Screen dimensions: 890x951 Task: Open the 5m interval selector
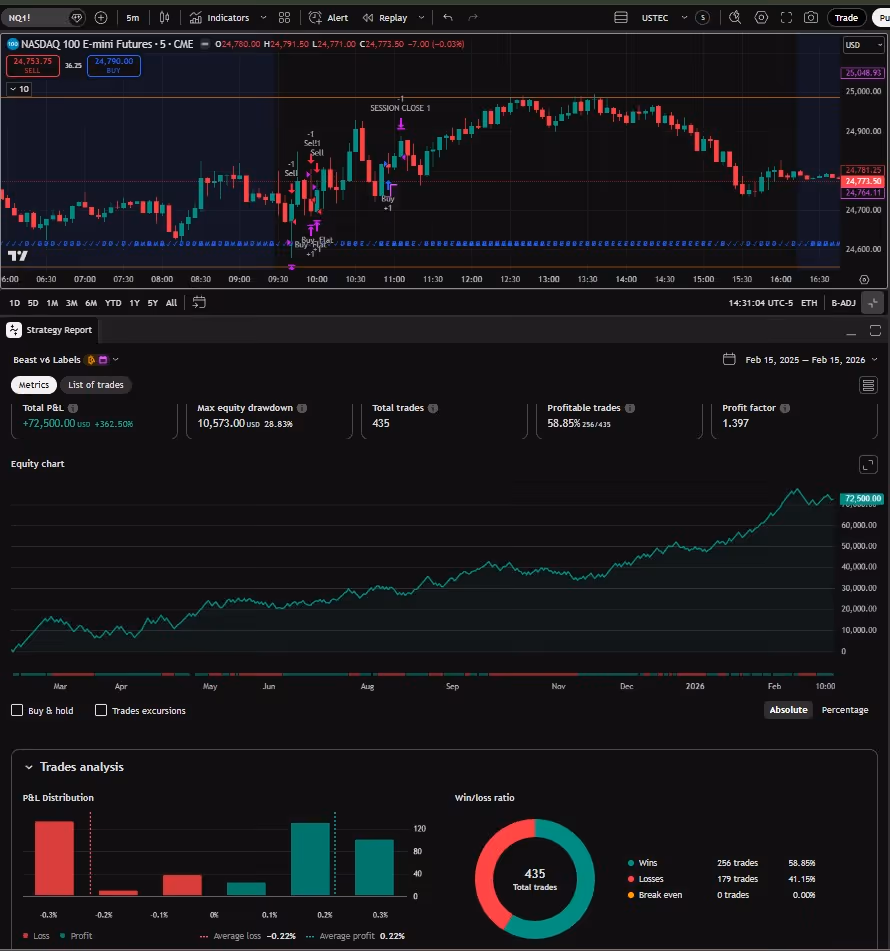(133, 18)
